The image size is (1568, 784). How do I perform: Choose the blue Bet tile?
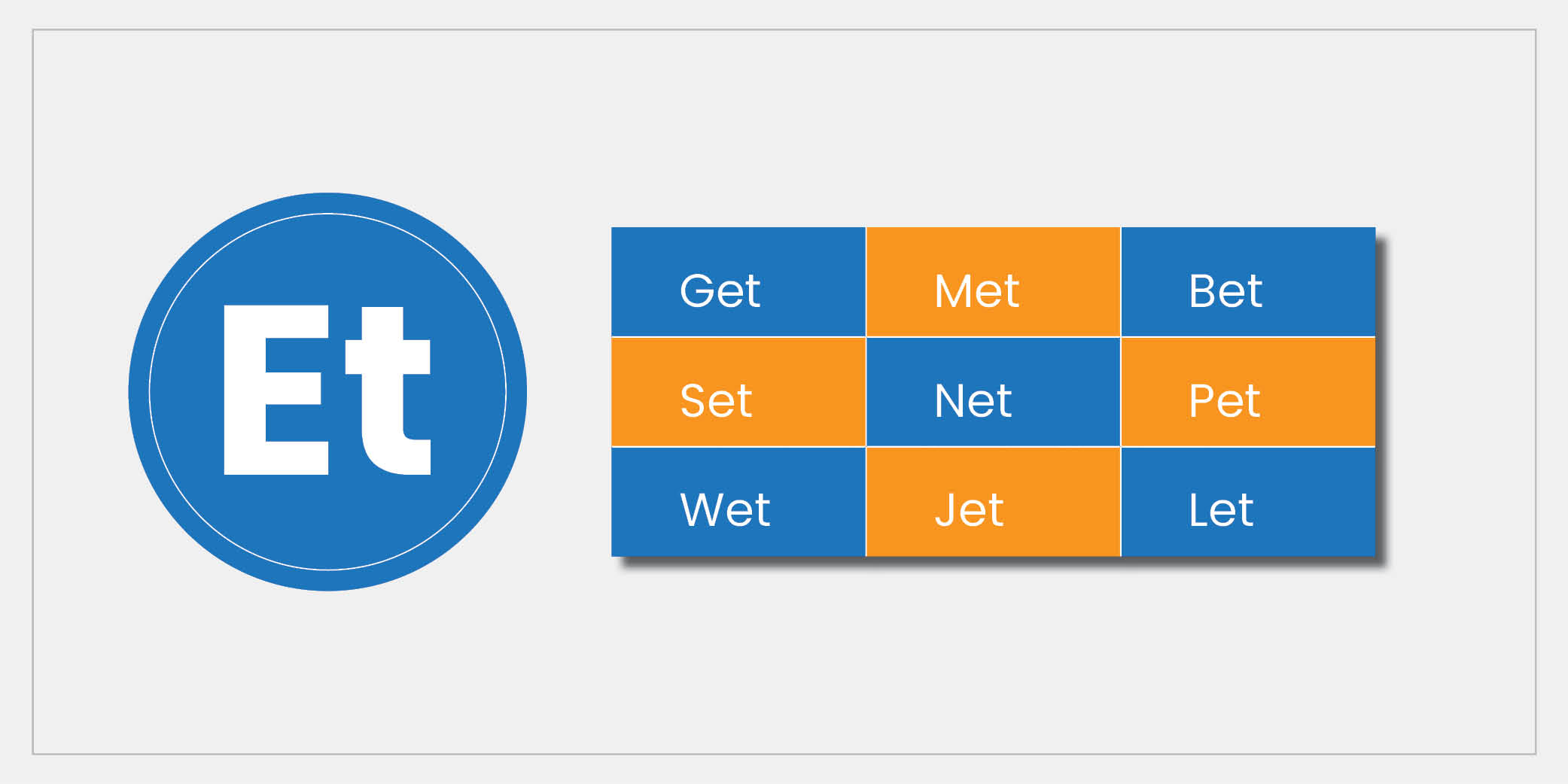[x=1247, y=281]
